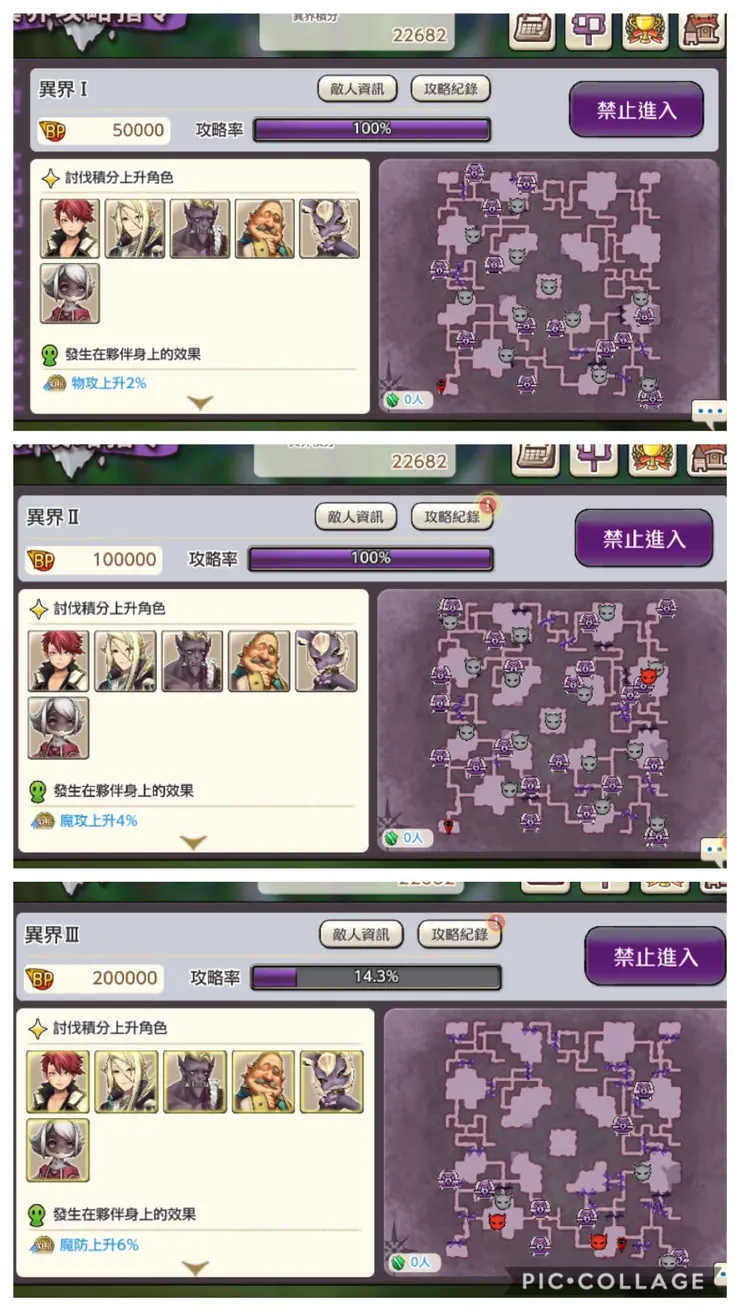Open chat bubble icon beside 異界Ⅰ map

(709, 411)
